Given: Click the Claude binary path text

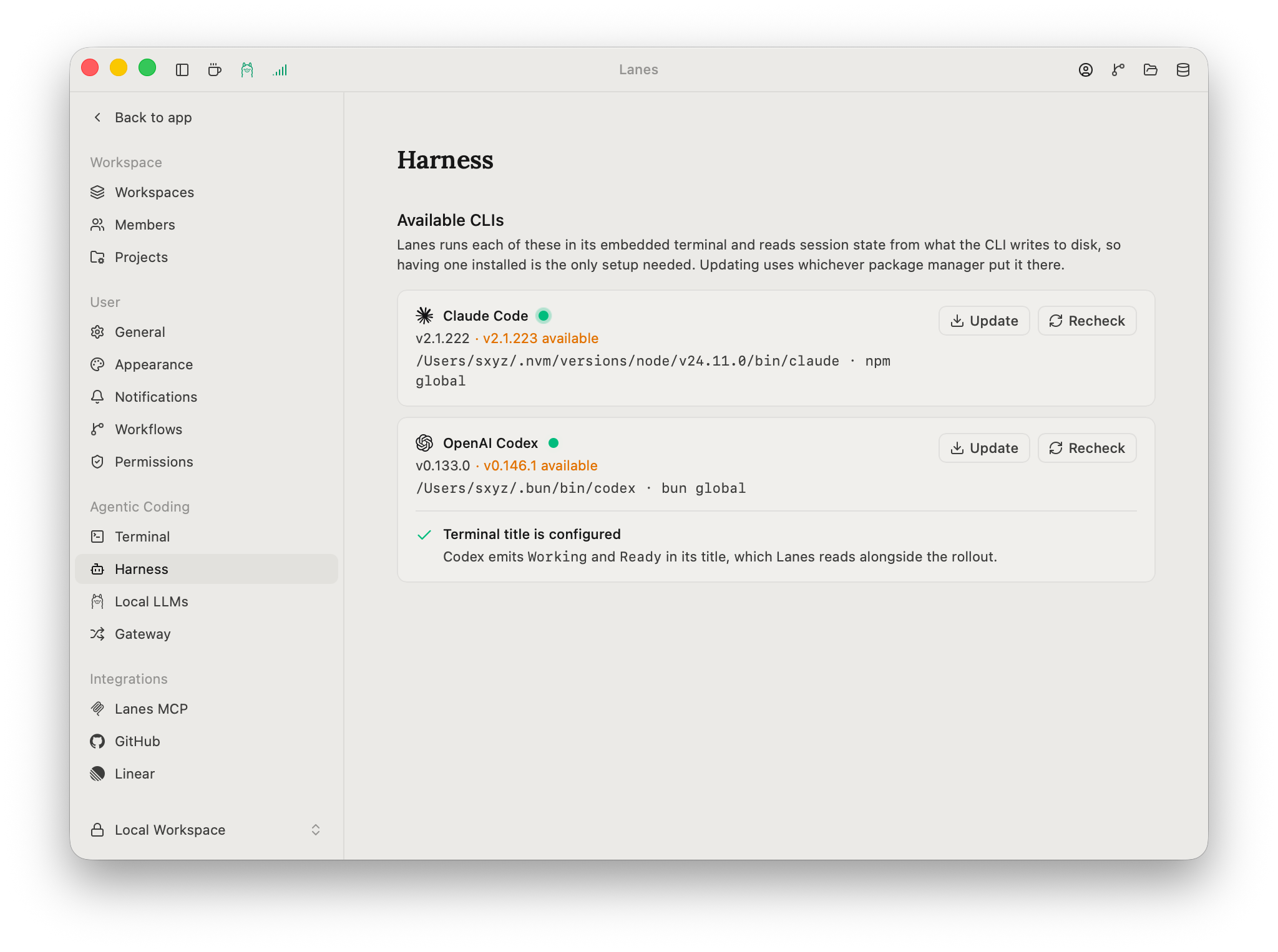Looking at the screenshot, I should tap(627, 361).
